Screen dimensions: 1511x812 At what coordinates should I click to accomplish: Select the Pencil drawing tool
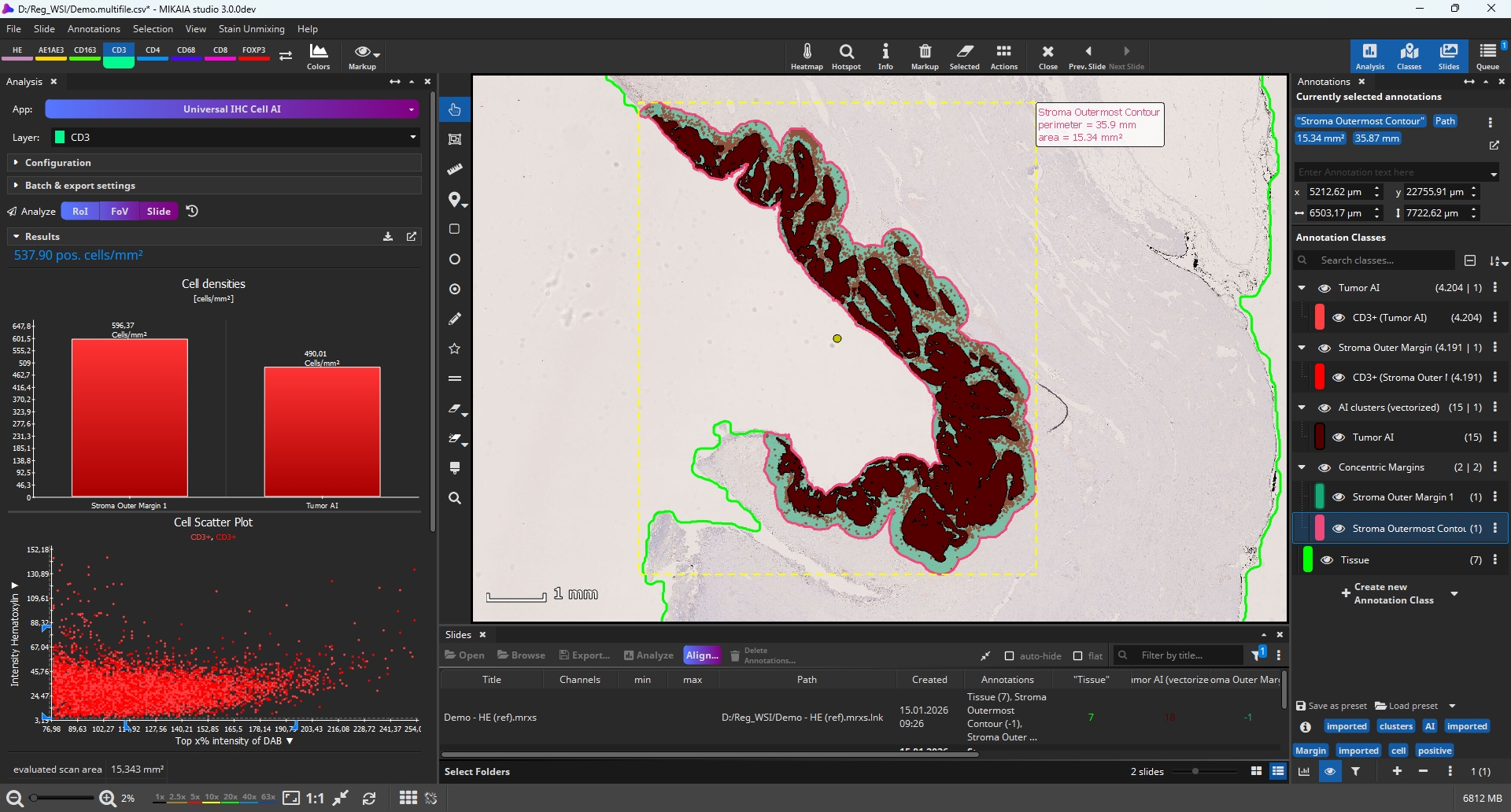pyautogui.click(x=455, y=319)
